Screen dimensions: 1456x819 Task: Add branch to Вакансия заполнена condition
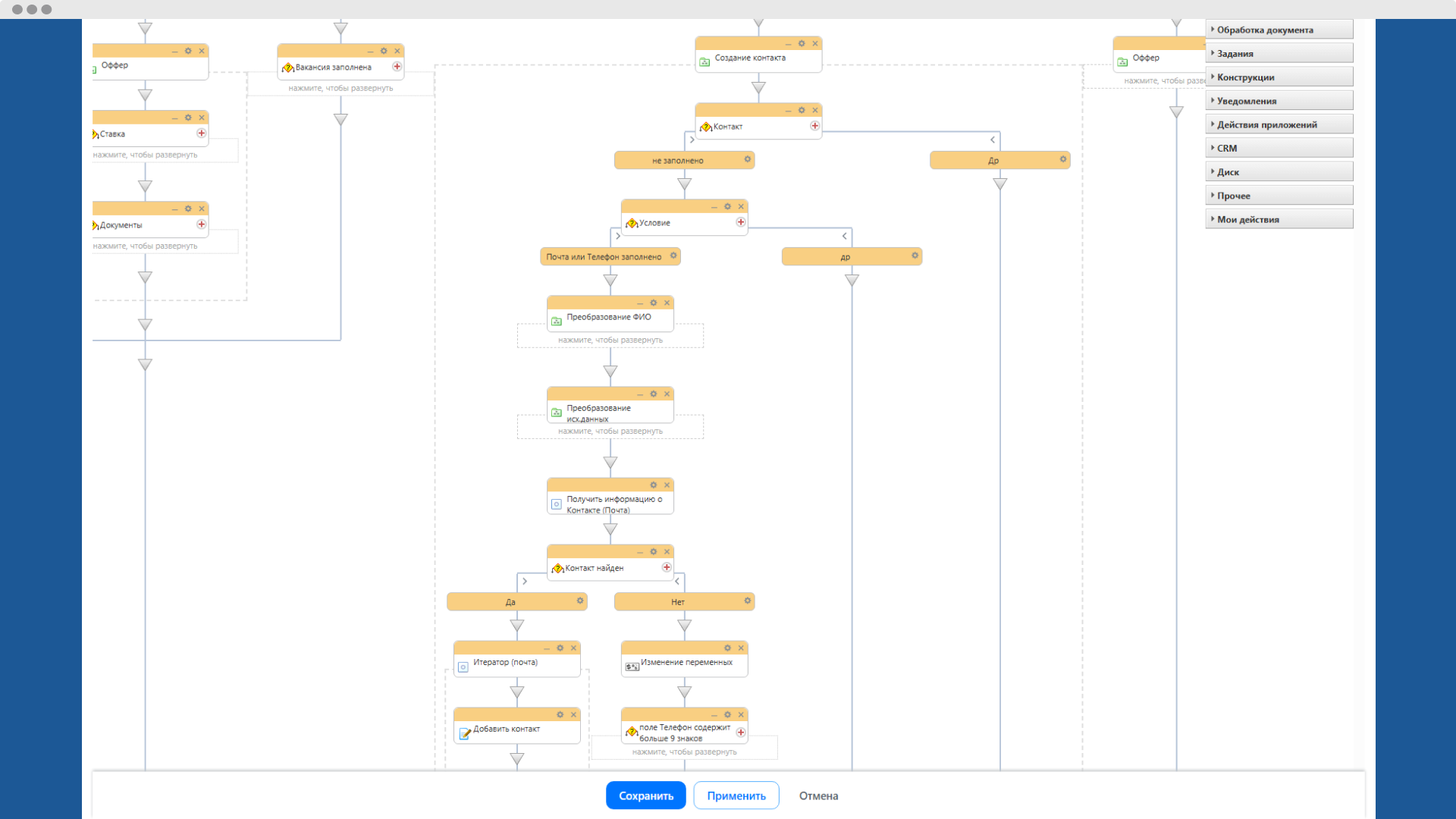point(397,67)
